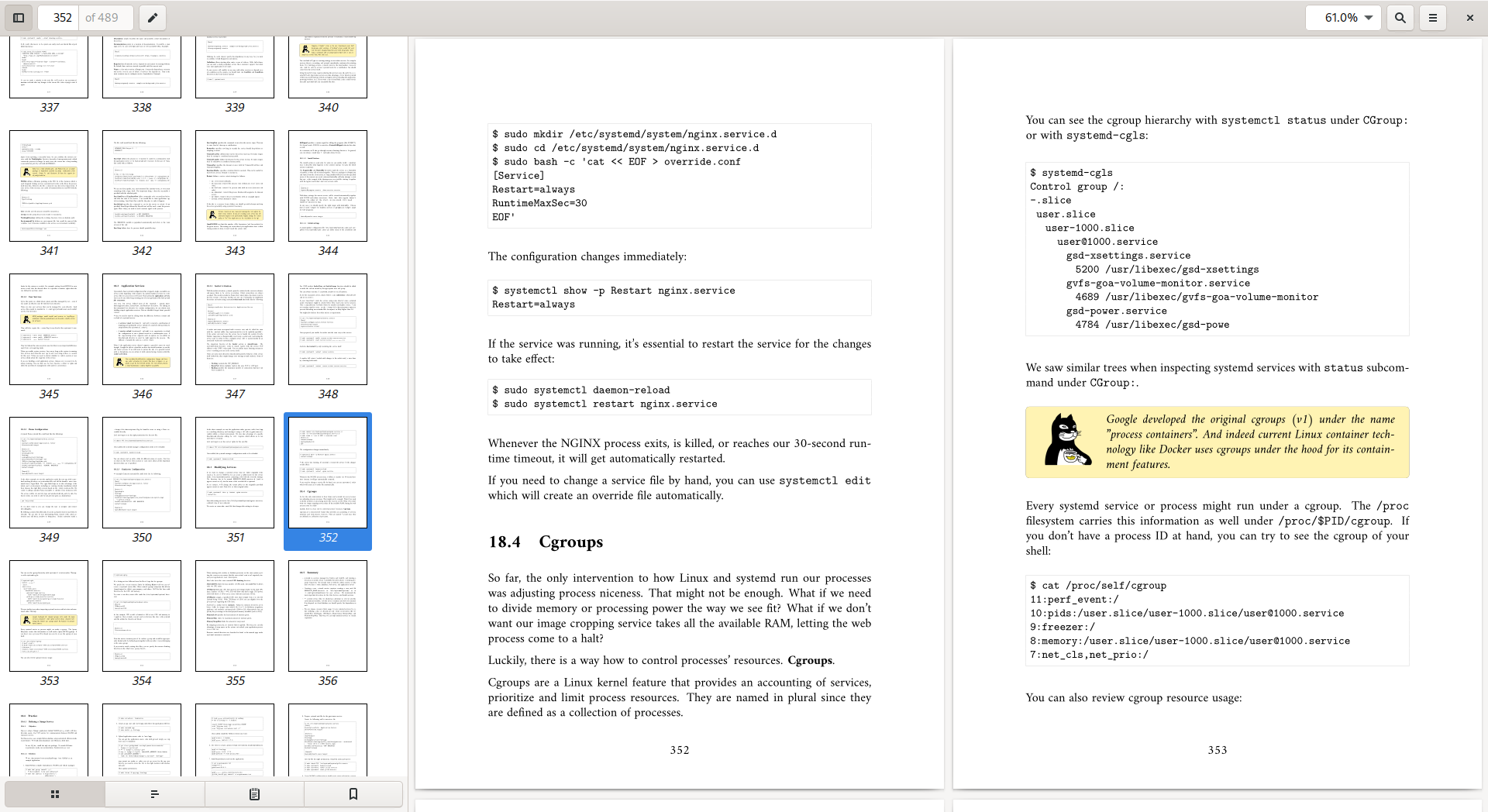Screen dimensions: 1488x812
Task: Select page 338 thumbnail
Action: click(142, 67)
